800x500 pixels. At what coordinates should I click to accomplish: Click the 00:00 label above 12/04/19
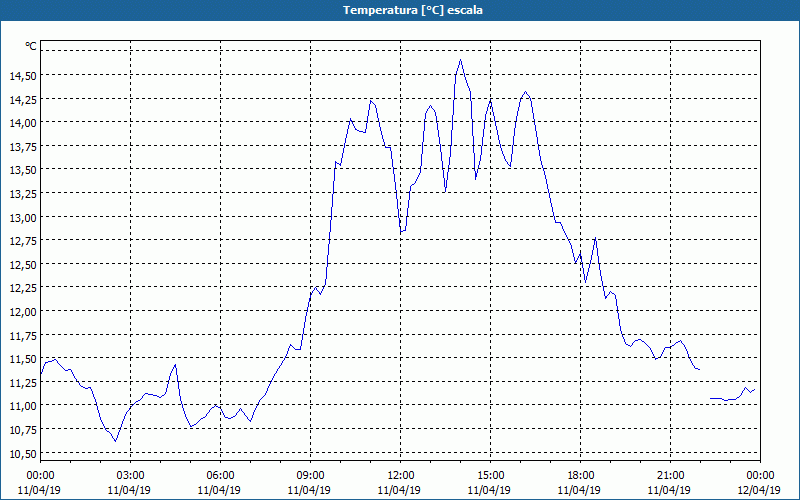coord(761,476)
